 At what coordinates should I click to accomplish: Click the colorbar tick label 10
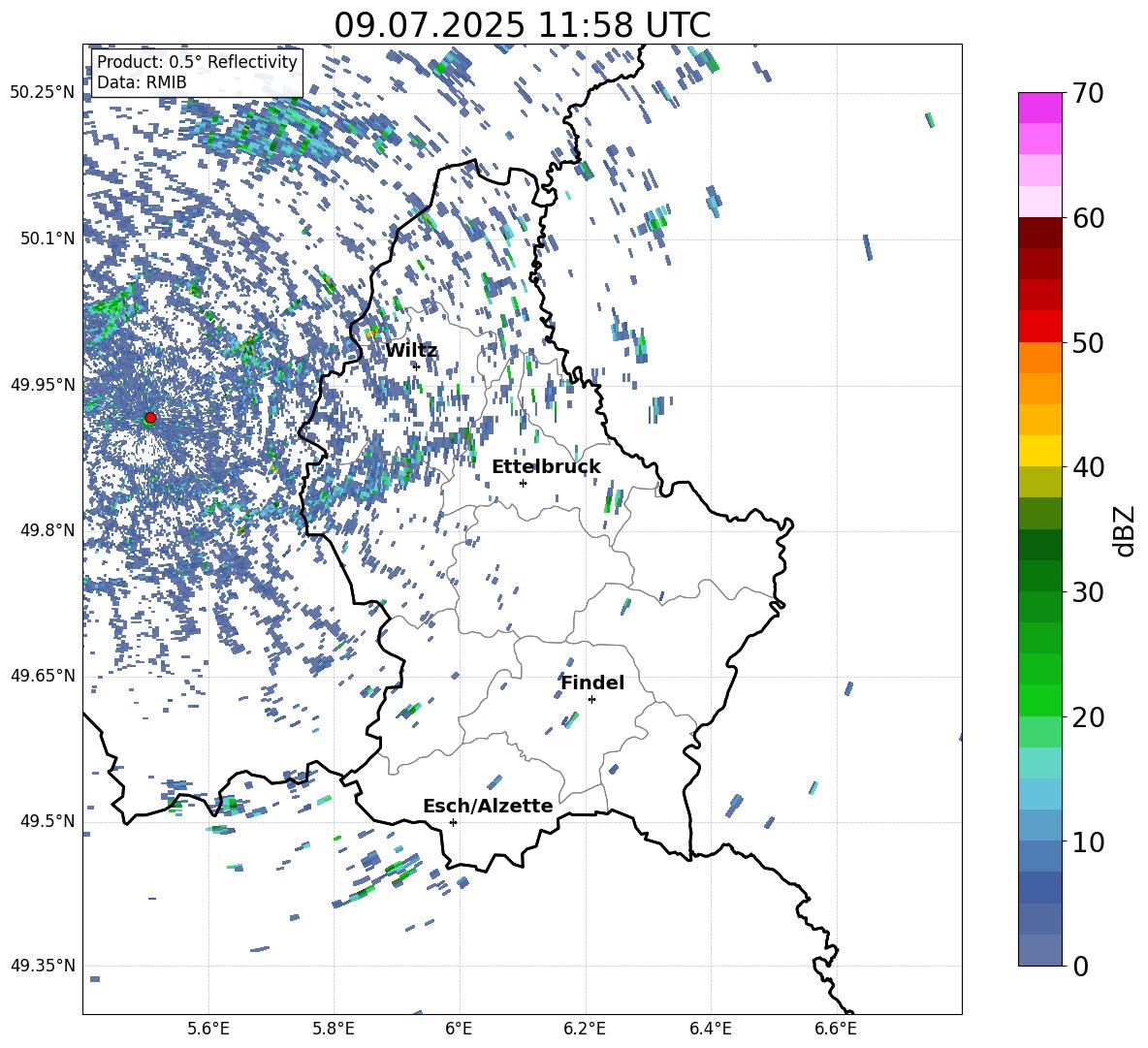click(1088, 842)
